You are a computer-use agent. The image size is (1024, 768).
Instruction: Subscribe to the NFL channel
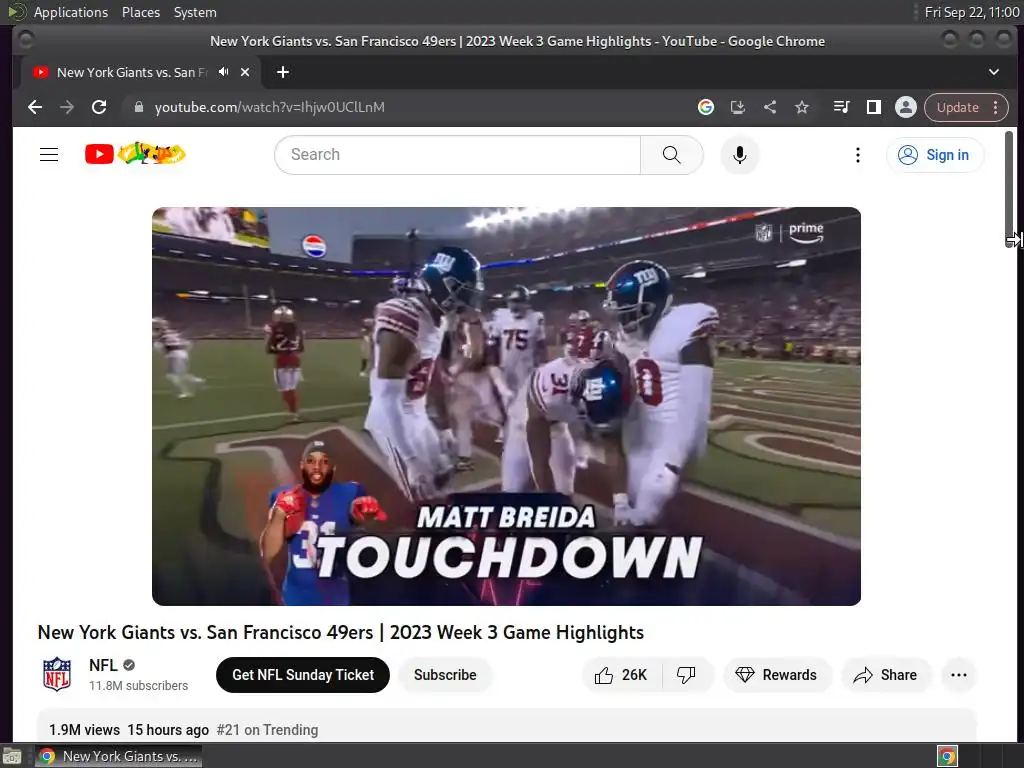click(x=445, y=675)
